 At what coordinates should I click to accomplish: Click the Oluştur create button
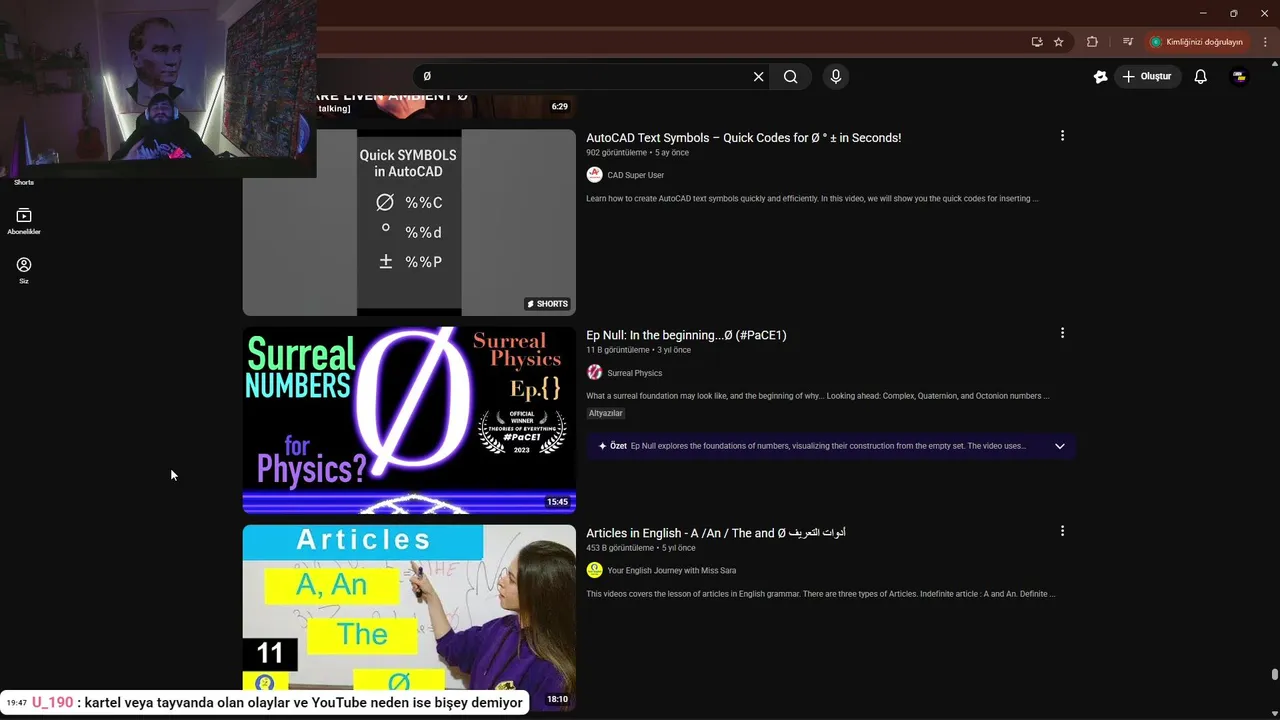[1148, 77]
